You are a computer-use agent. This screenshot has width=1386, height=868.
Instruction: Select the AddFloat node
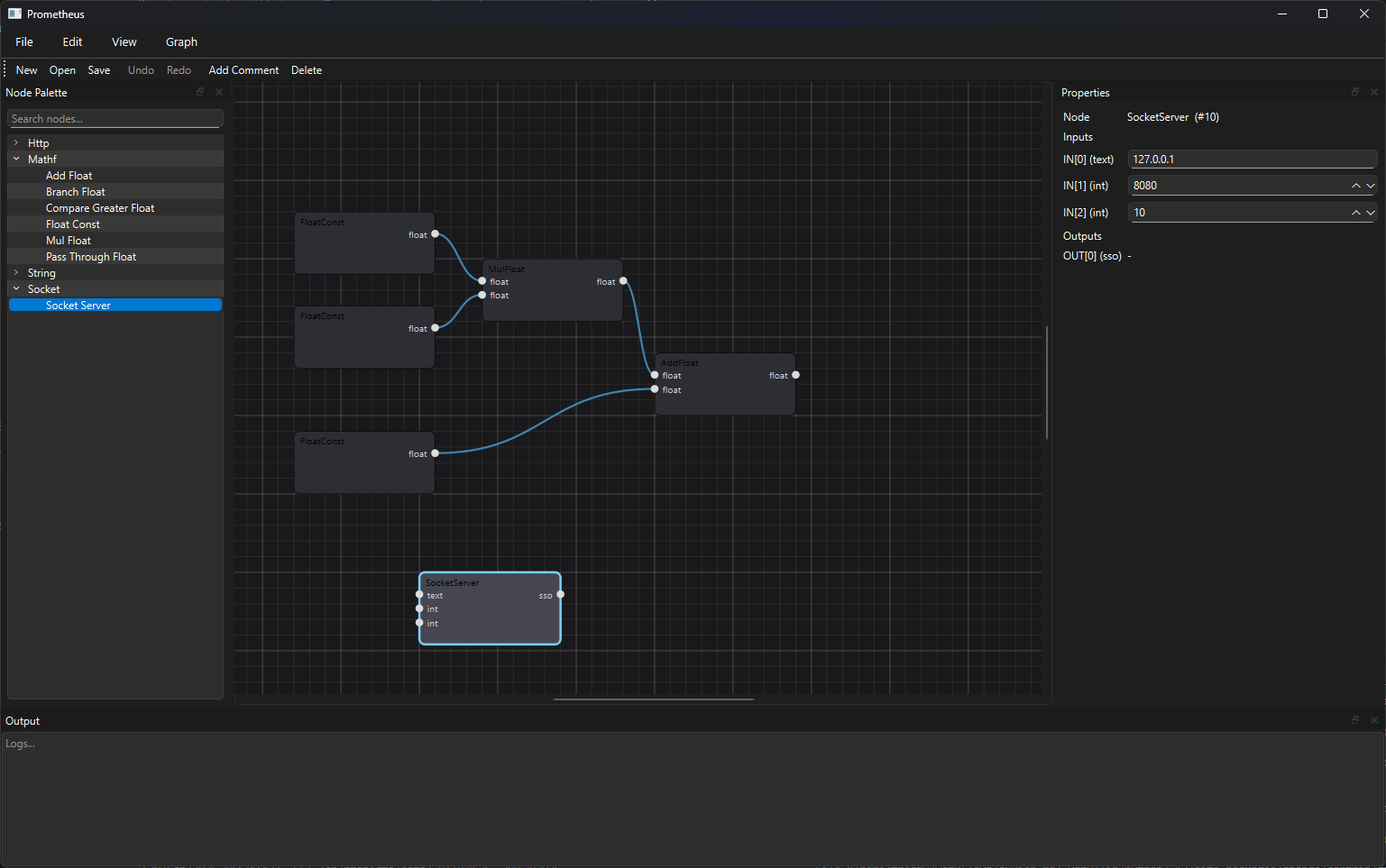pos(725,384)
